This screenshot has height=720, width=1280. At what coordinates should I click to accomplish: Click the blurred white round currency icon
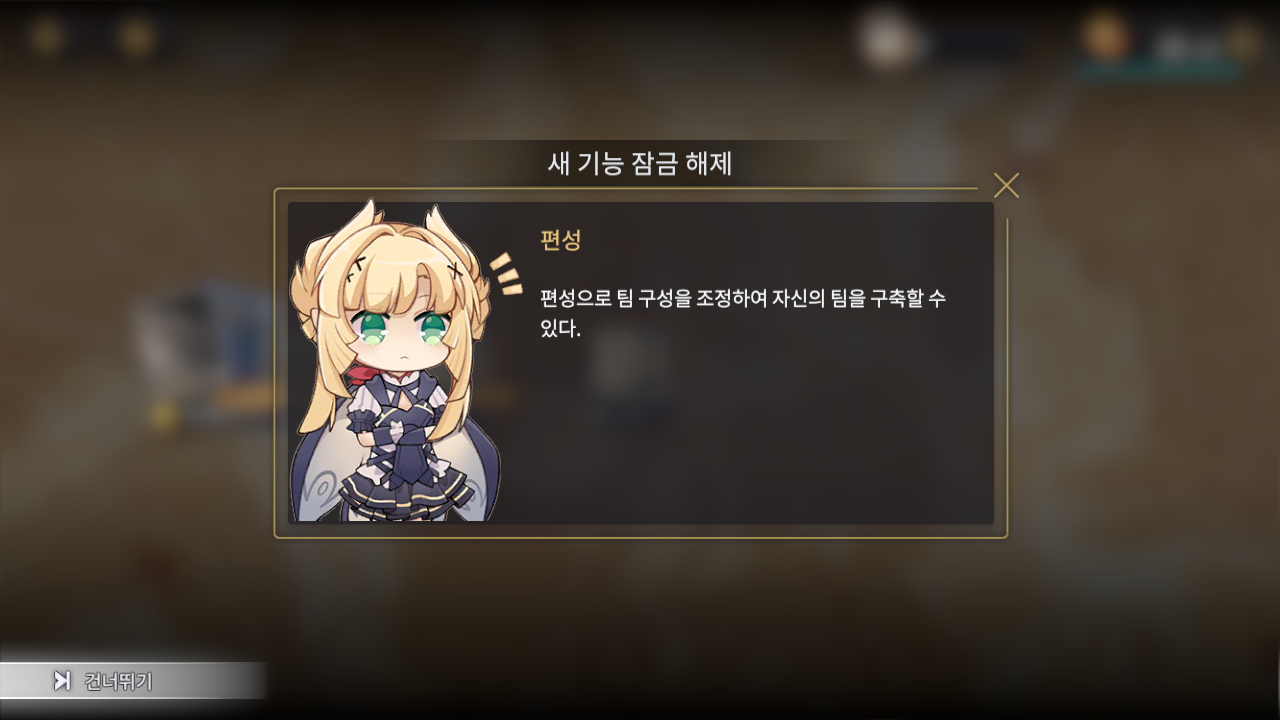(x=887, y=41)
